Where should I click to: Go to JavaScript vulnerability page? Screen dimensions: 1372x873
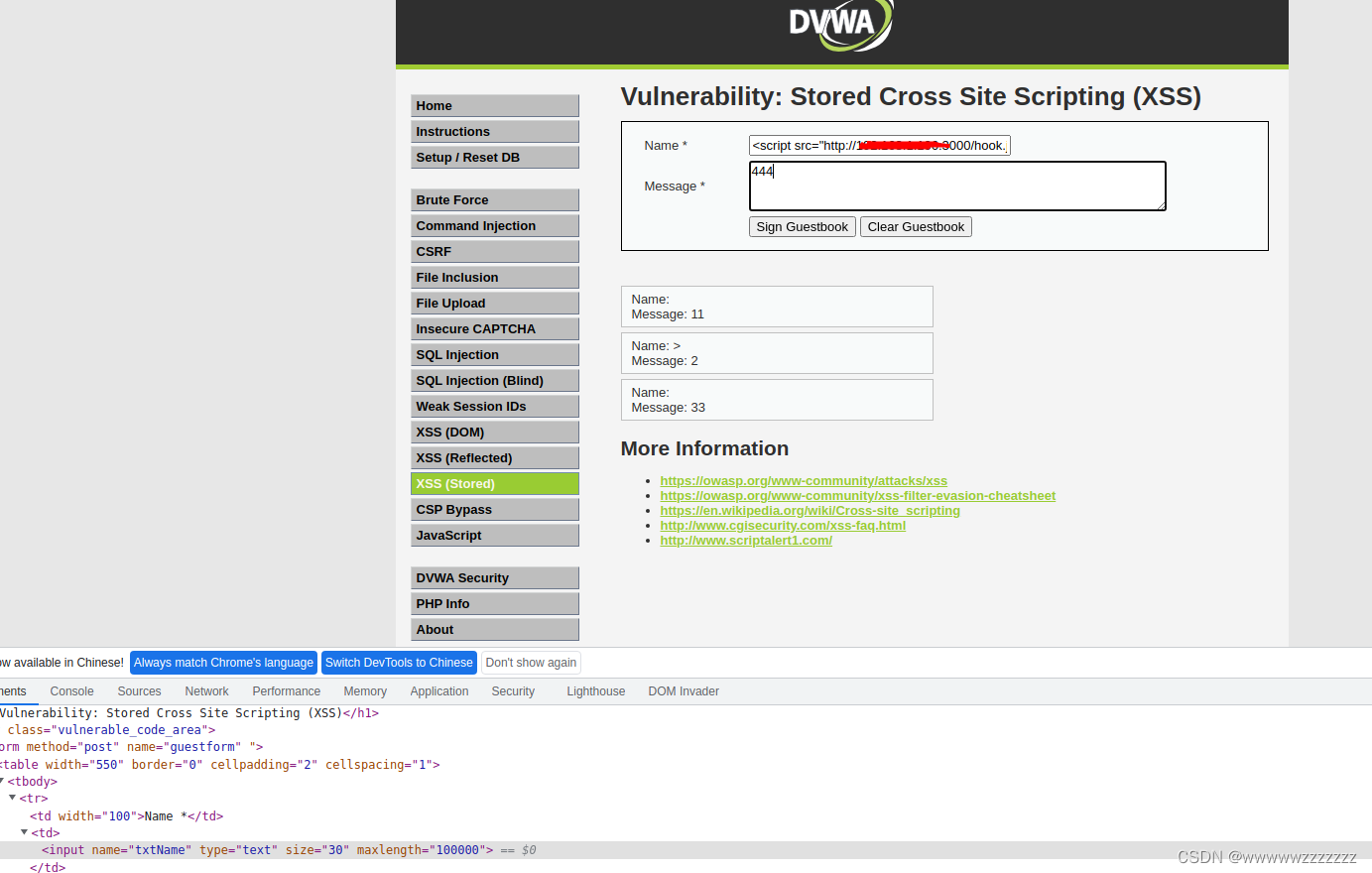(x=495, y=536)
